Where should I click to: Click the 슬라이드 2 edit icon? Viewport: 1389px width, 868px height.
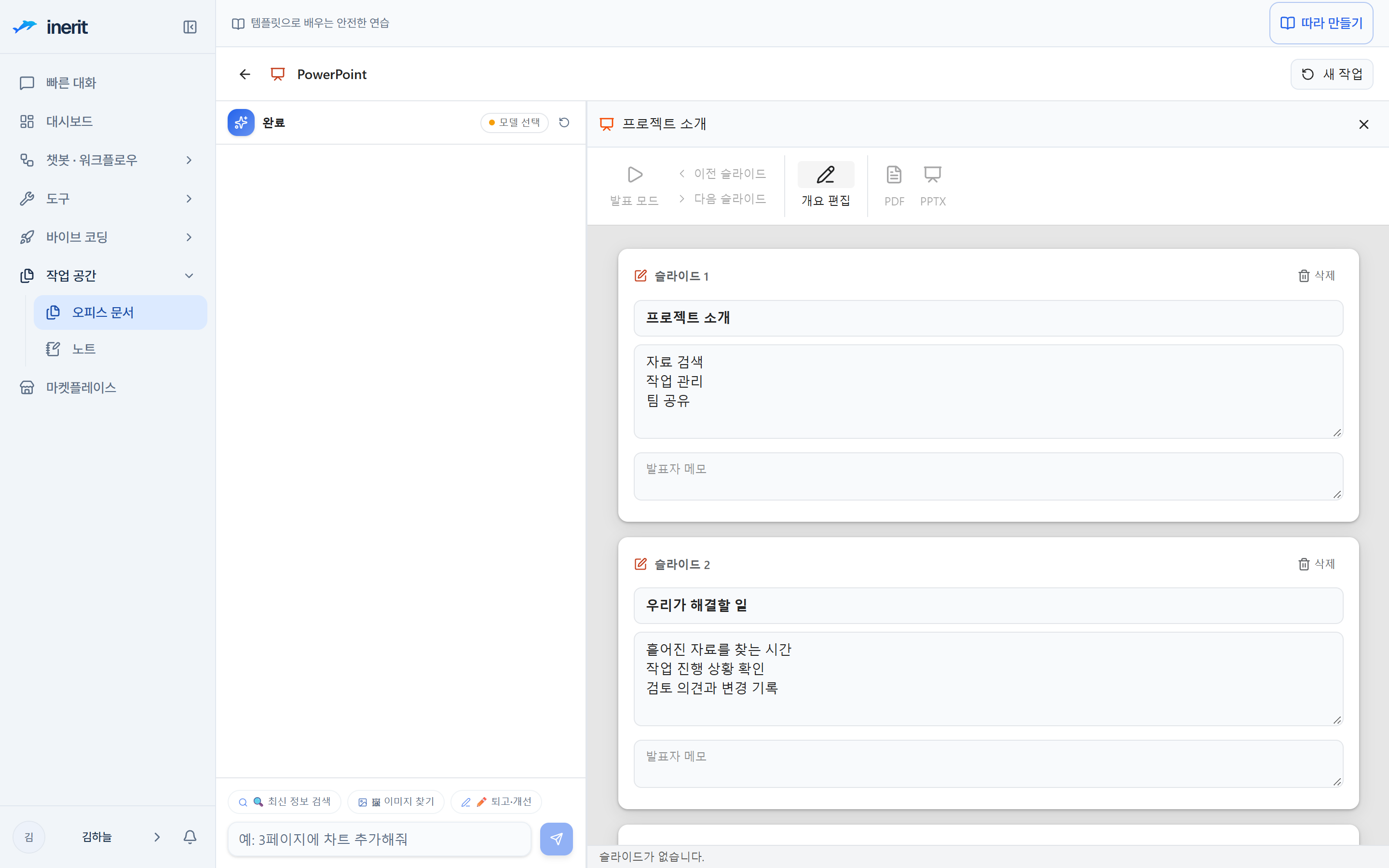click(641, 564)
